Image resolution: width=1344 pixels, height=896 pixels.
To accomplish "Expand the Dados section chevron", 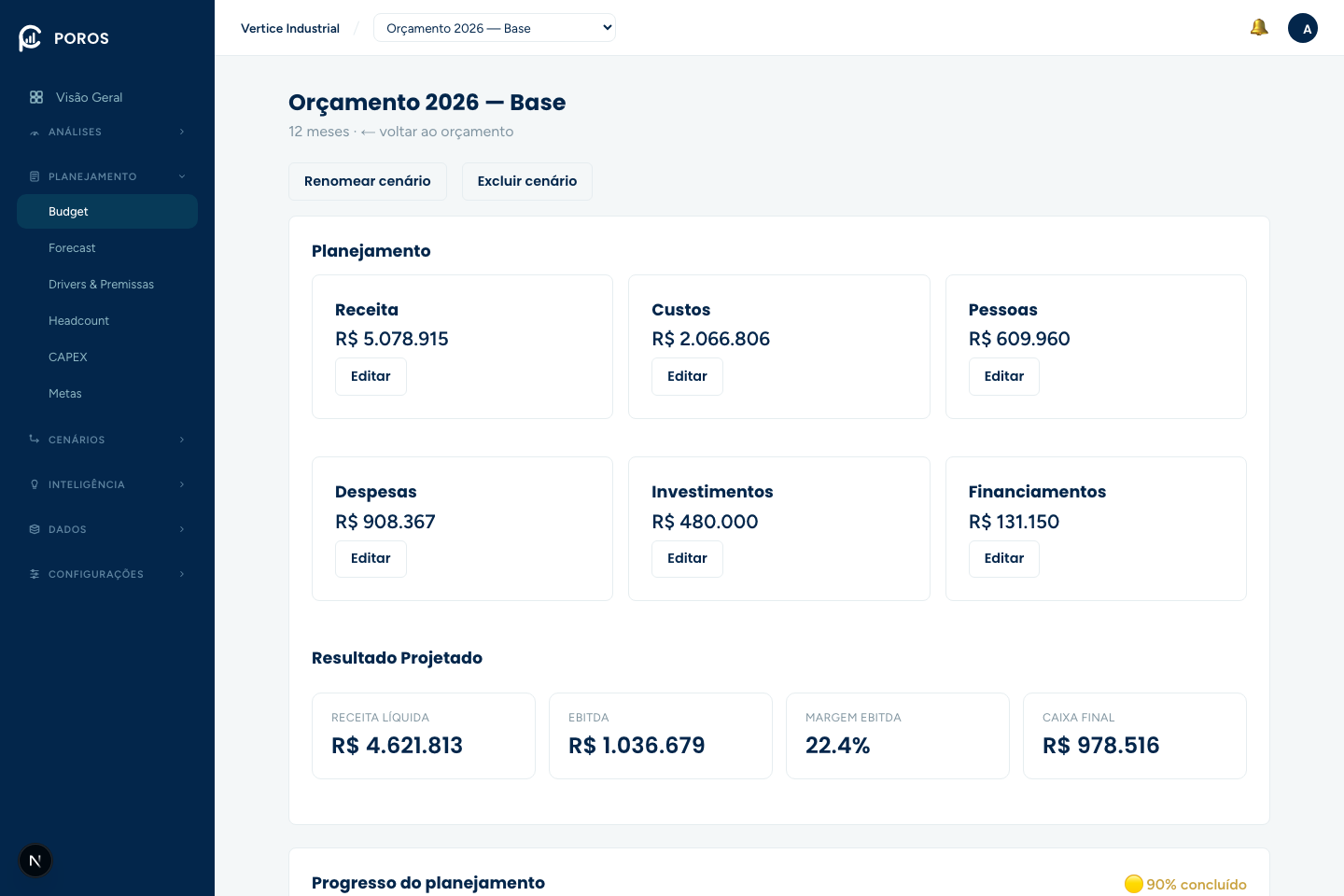I will tap(182, 529).
